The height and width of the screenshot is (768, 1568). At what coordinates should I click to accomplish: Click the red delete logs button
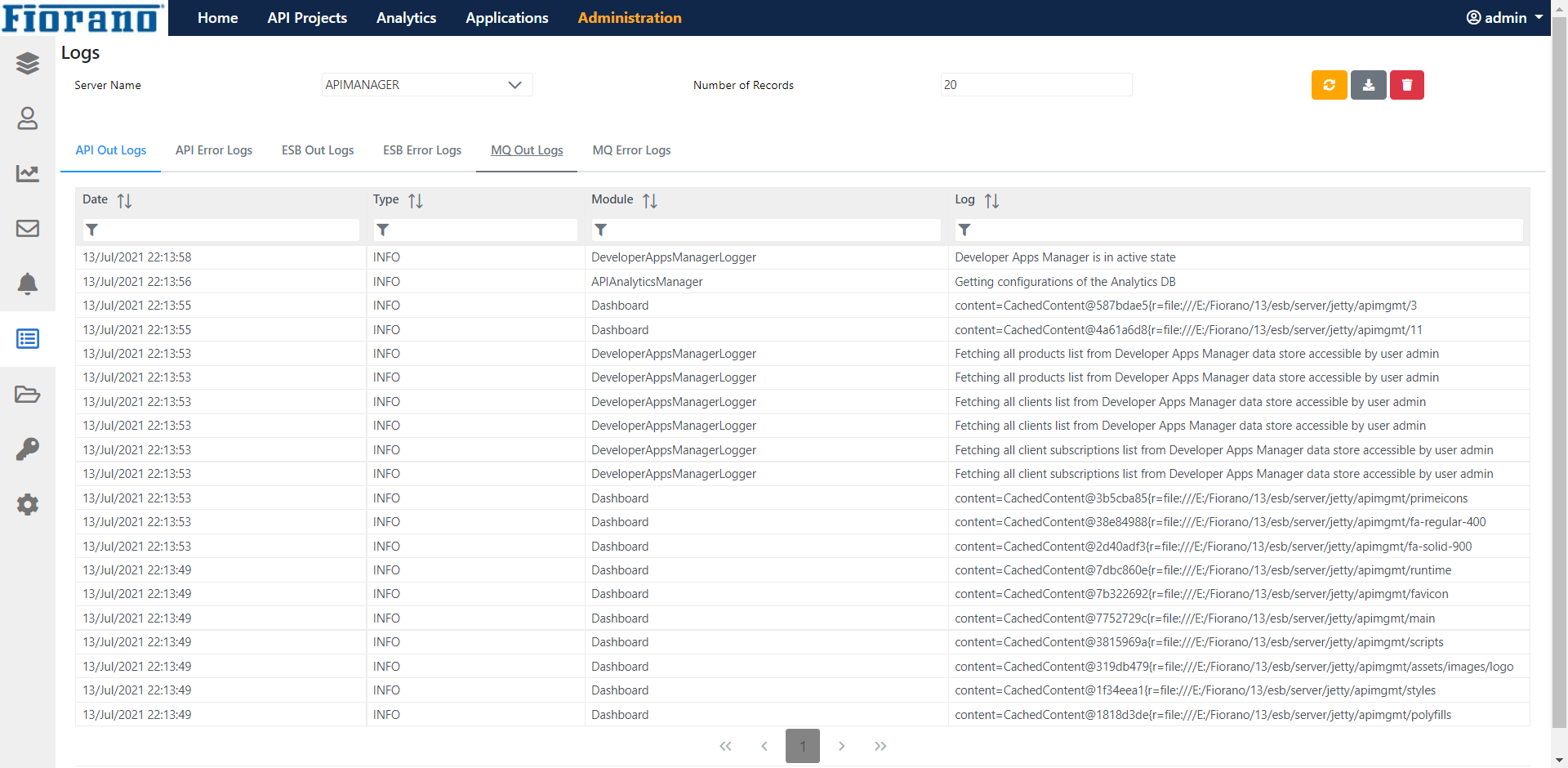coord(1407,85)
